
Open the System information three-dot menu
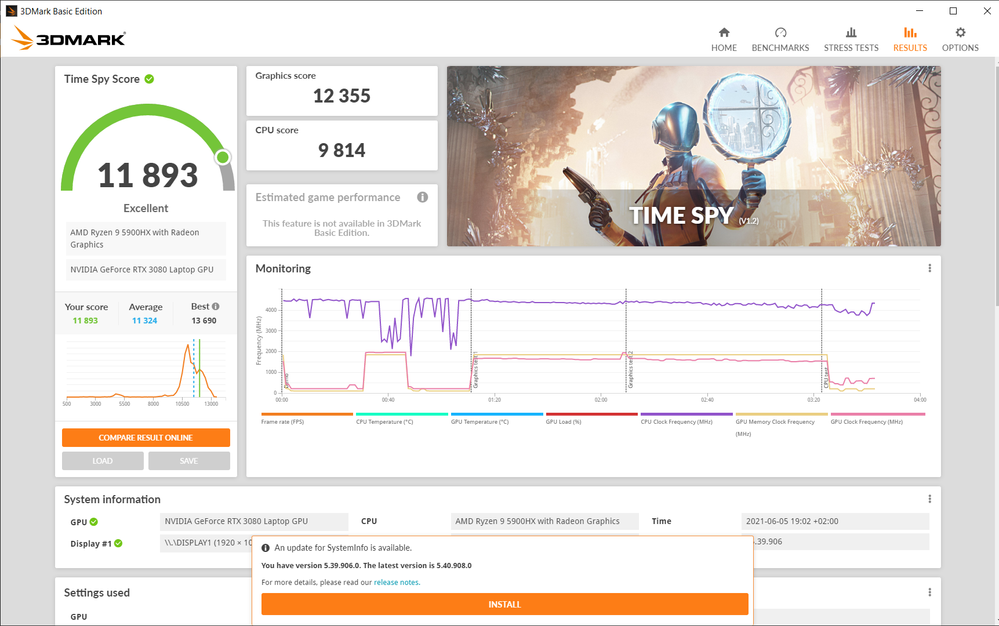pos(929,498)
